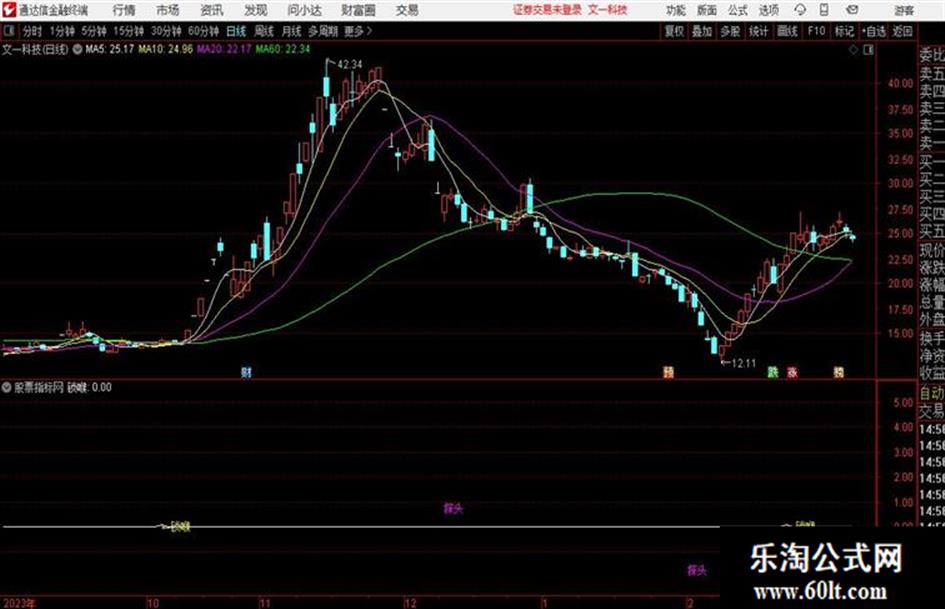The width and height of the screenshot is (945, 609).
Task: Click the diamond icon at chart top right
Action: click(853, 50)
